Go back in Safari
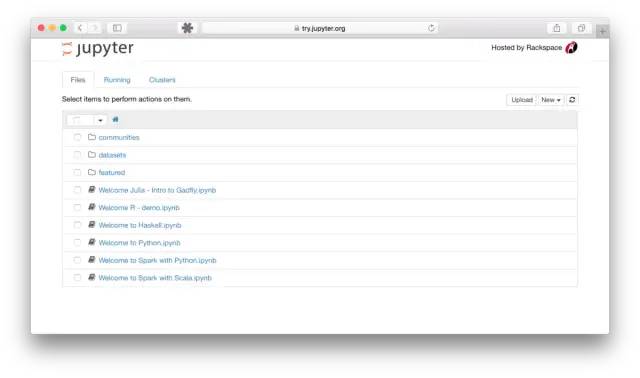This screenshot has width=640, height=378. point(80,28)
